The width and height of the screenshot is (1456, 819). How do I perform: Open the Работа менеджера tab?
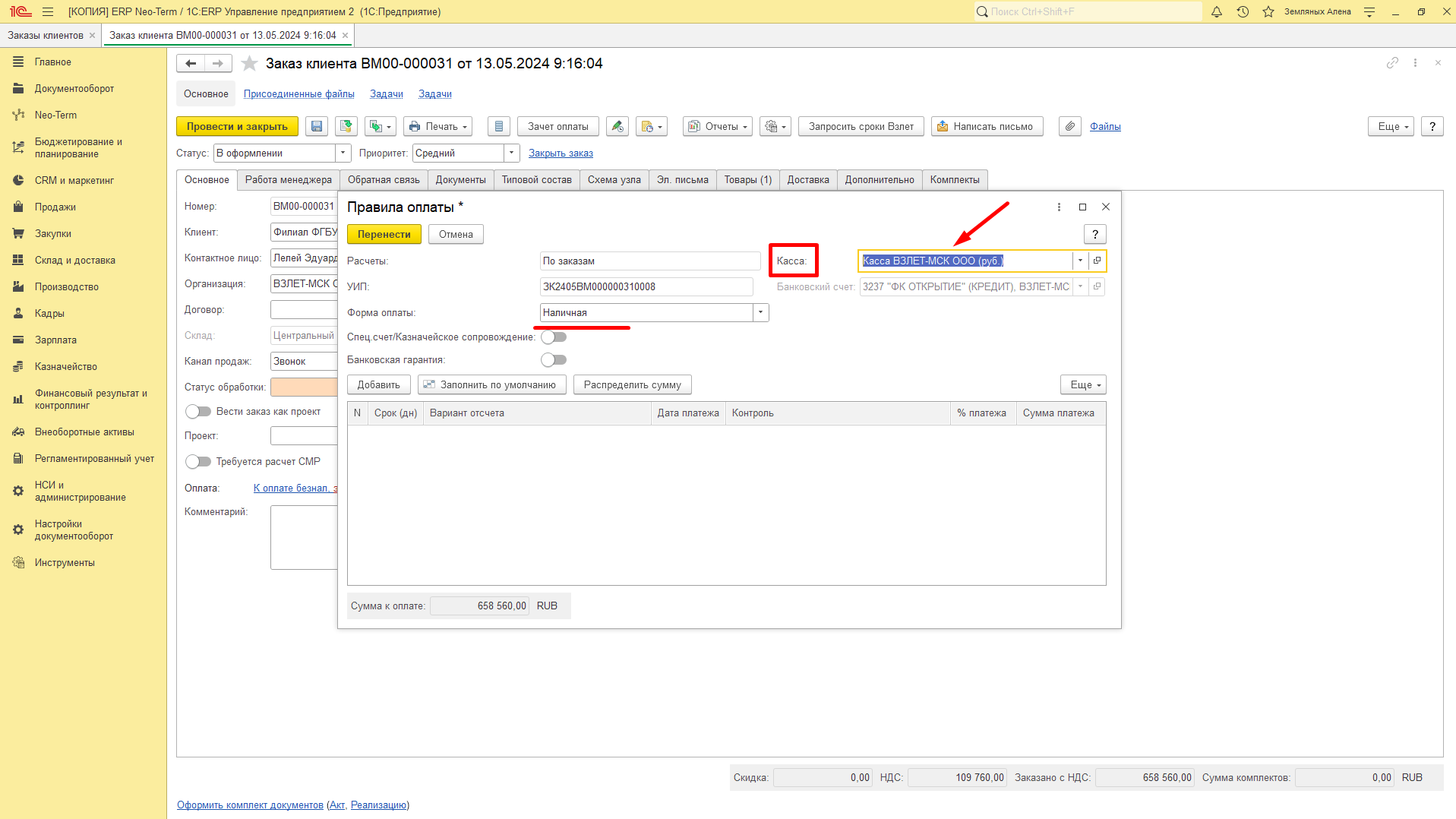[x=289, y=180]
